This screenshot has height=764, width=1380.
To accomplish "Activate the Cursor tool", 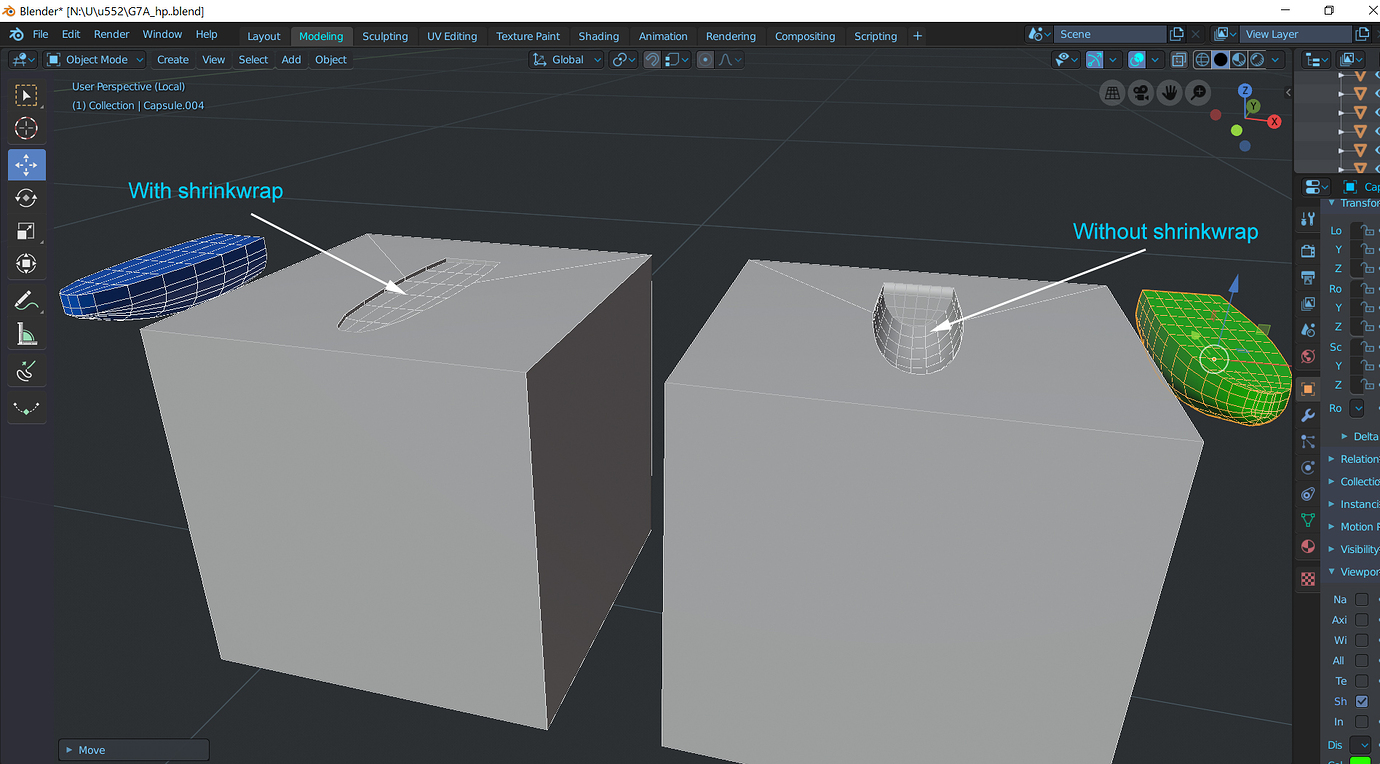I will pos(26,128).
